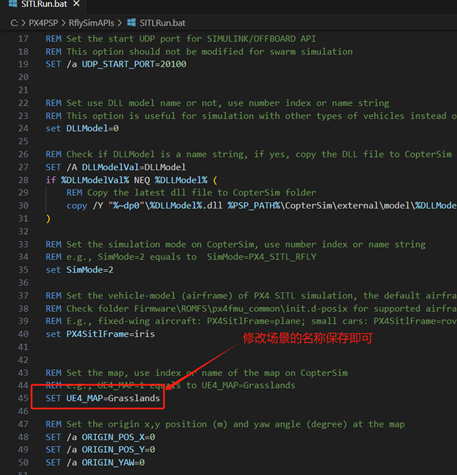Click 'SET /a ORIGIN_POS_Y=0' line
This screenshot has height=475, width=457.
click(100, 450)
